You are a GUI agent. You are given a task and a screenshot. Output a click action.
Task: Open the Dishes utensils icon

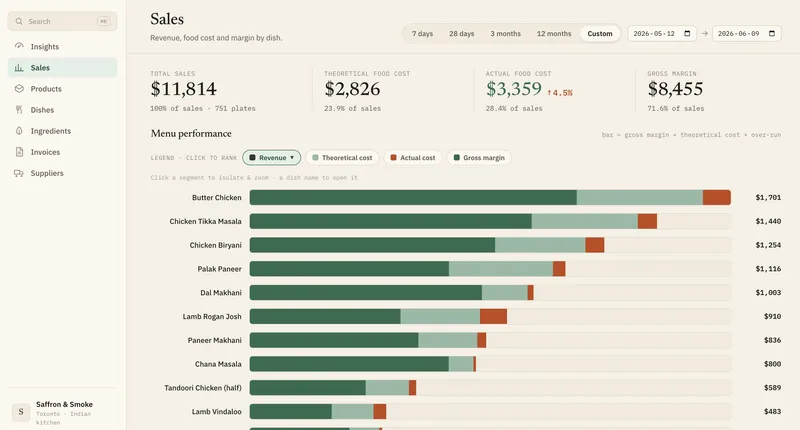pos(19,110)
